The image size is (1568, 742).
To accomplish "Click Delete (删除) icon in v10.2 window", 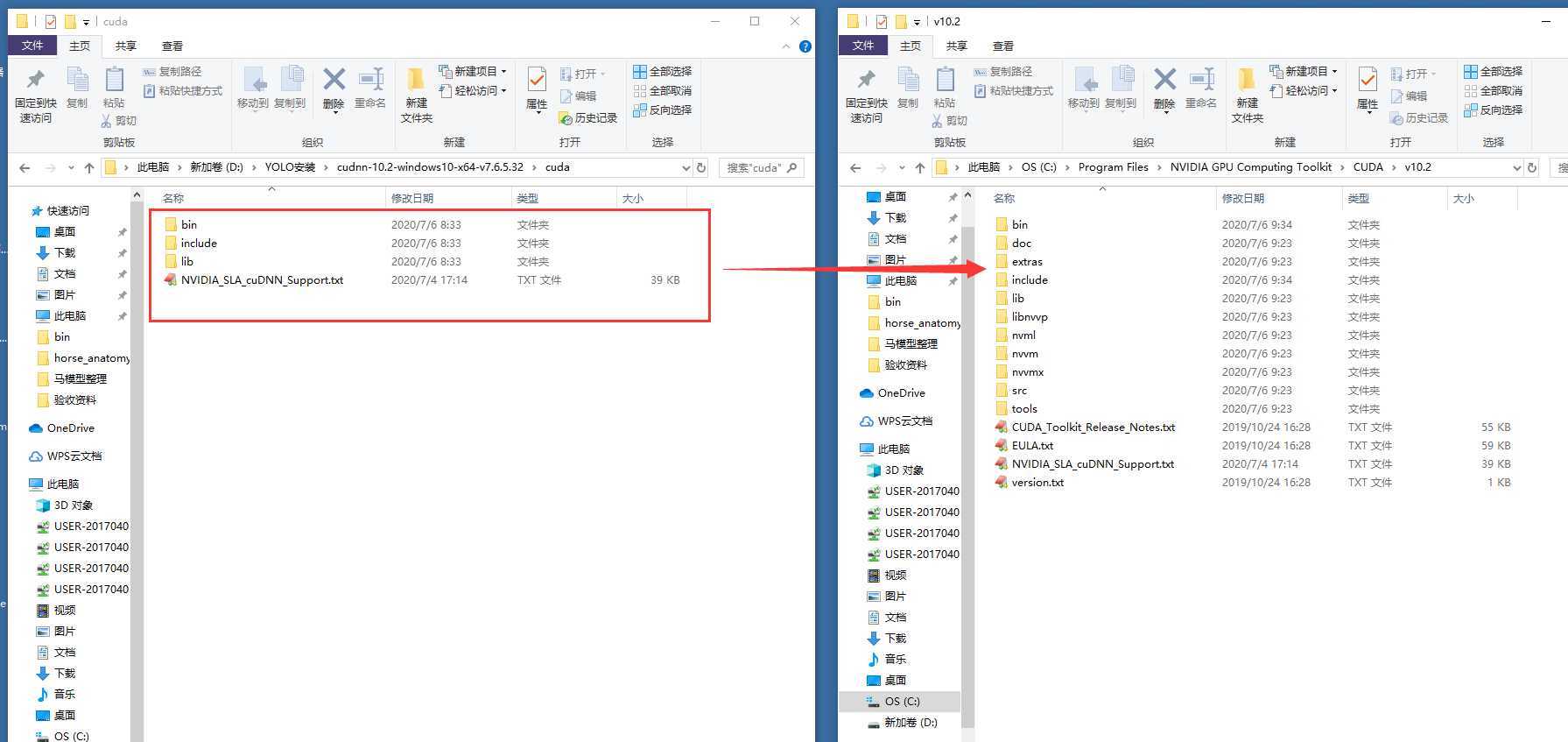I will coord(1164,88).
